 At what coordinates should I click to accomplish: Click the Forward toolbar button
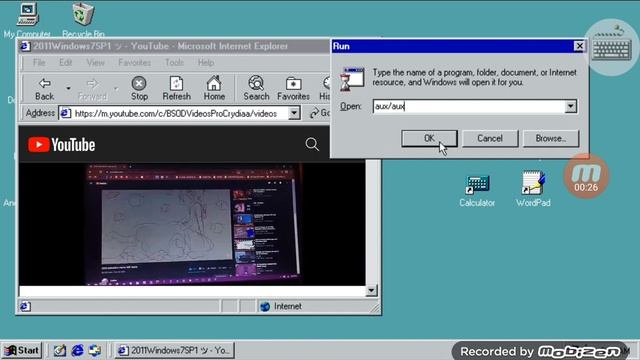point(92,89)
